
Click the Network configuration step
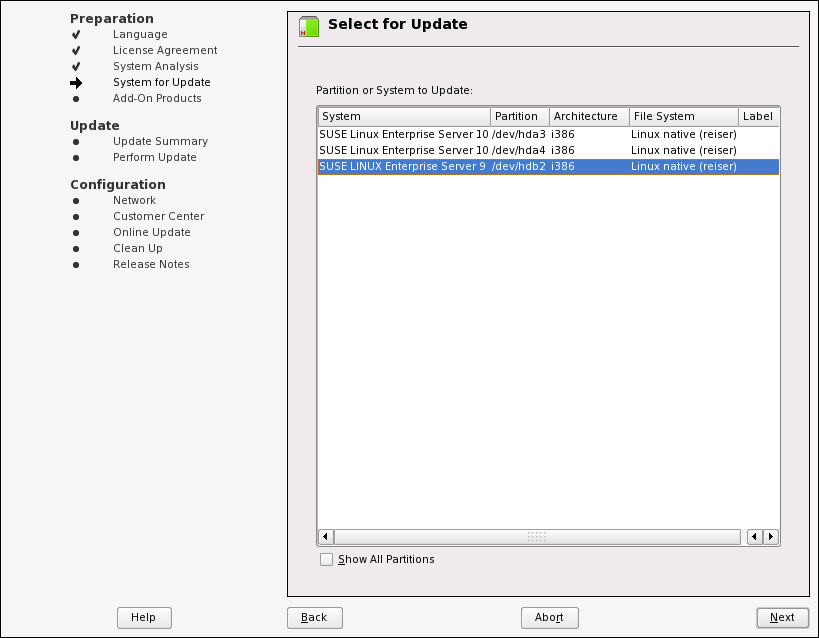tap(134, 201)
